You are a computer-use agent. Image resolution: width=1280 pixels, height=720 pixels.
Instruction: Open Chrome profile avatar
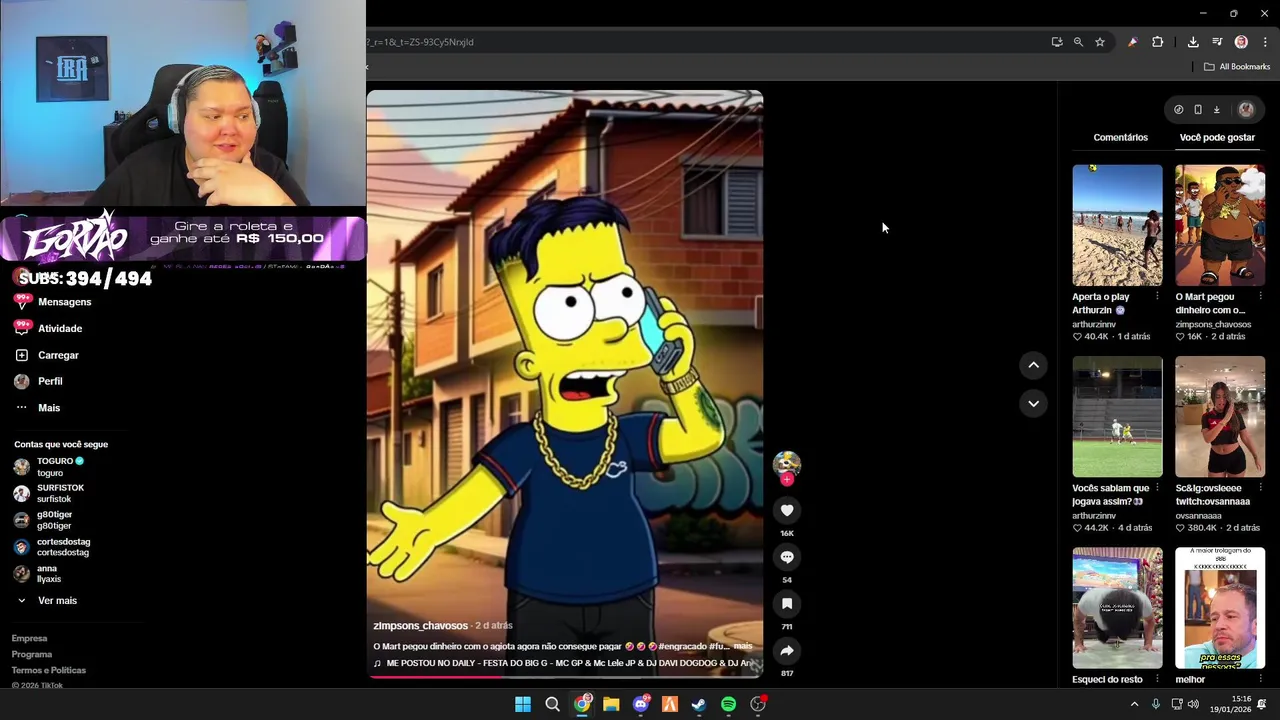tap(1241, 42)
